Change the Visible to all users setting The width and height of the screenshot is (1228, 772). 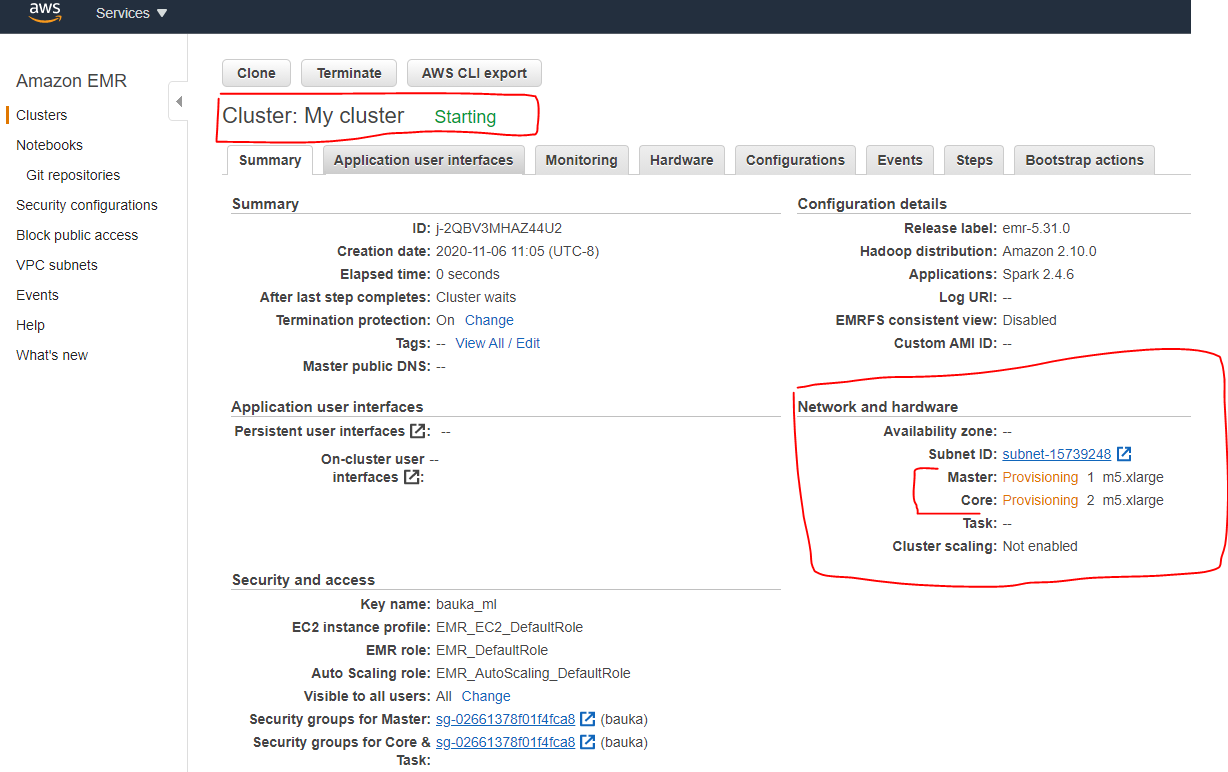[486, 696]
